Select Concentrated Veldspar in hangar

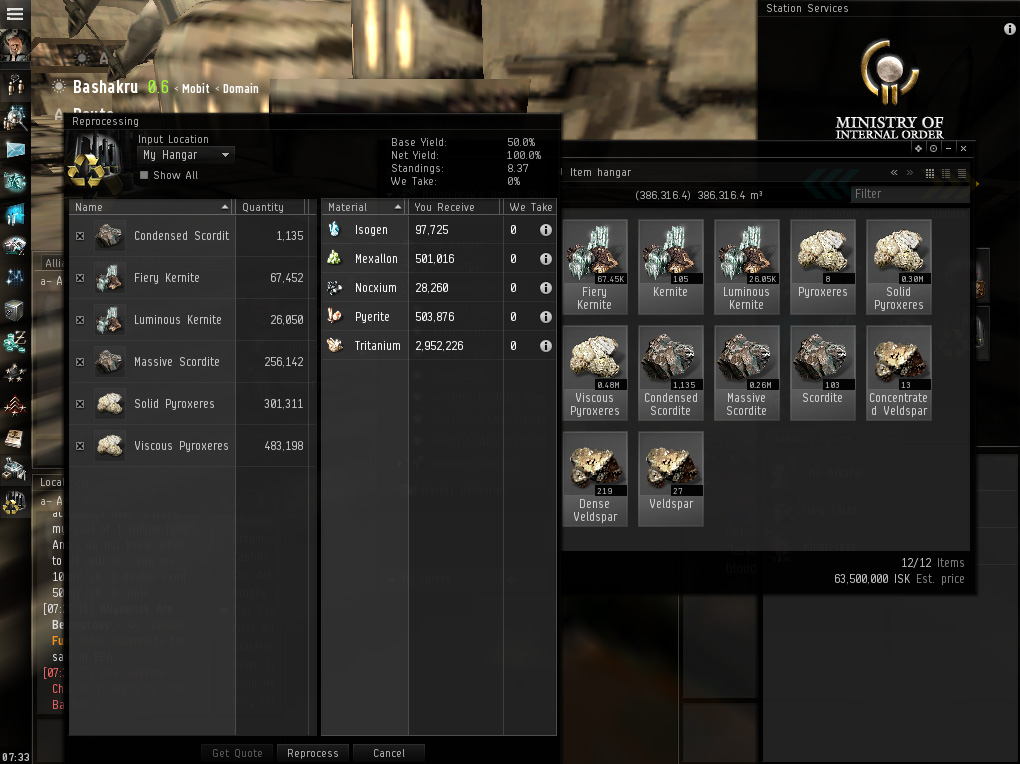898,373
